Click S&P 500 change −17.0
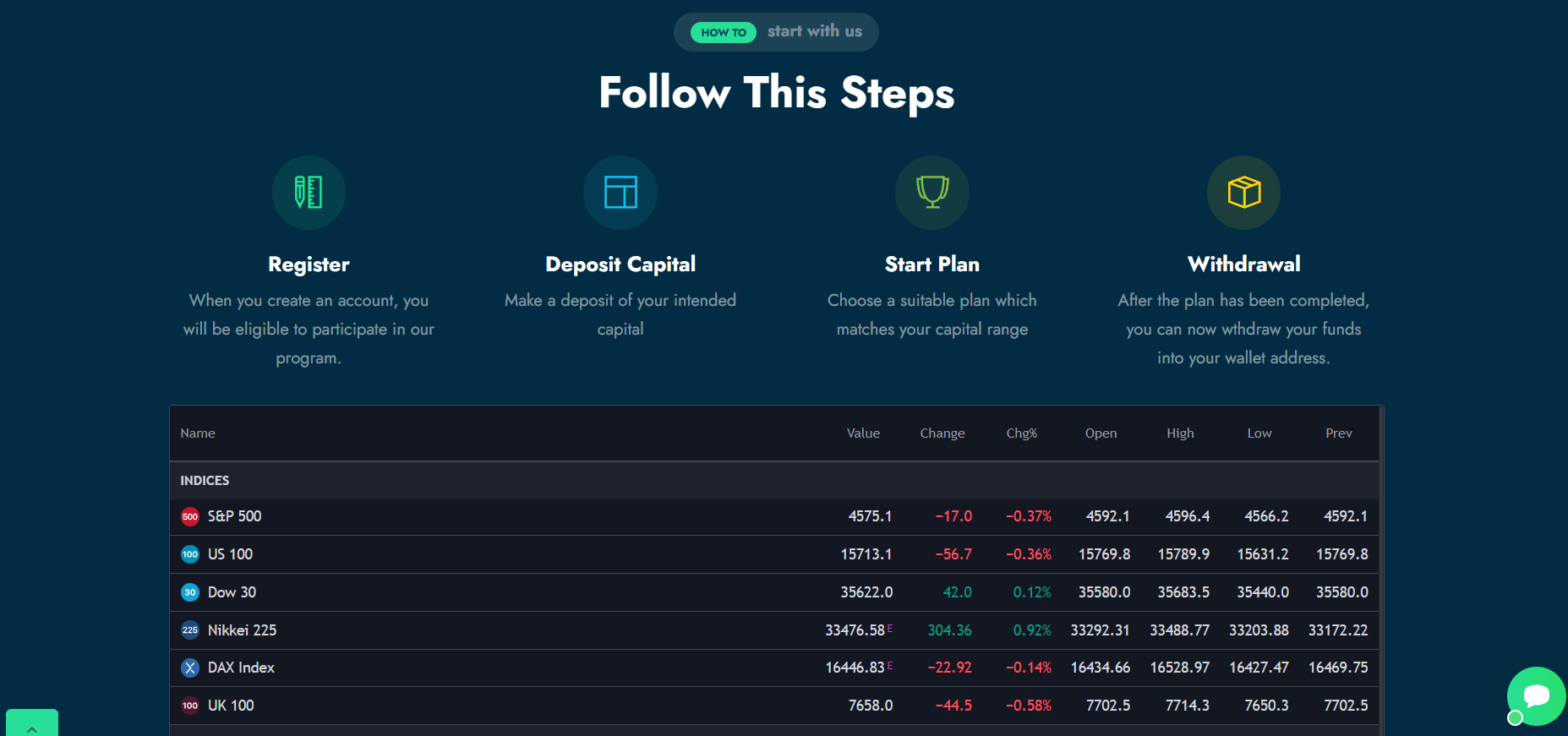This screenshot has width=1568, height=736. click(953, 516)
